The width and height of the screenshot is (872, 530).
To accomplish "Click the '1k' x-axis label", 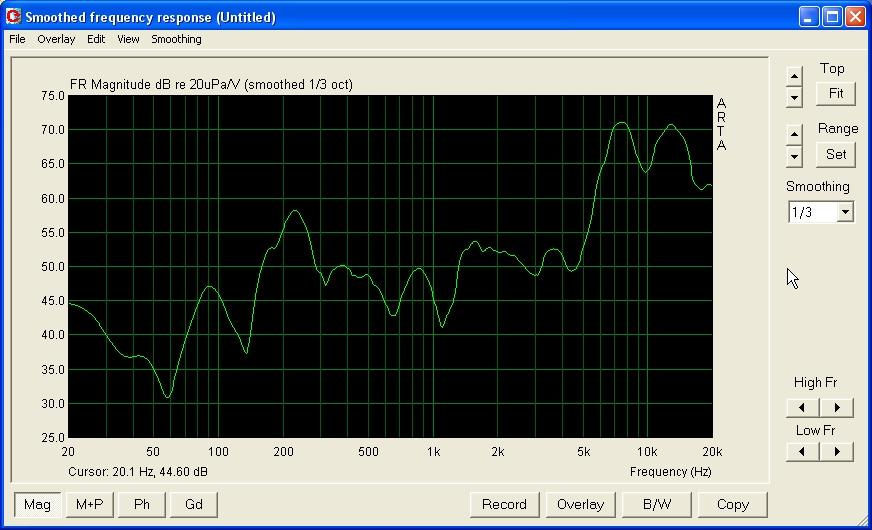I will tap(433, 452).
